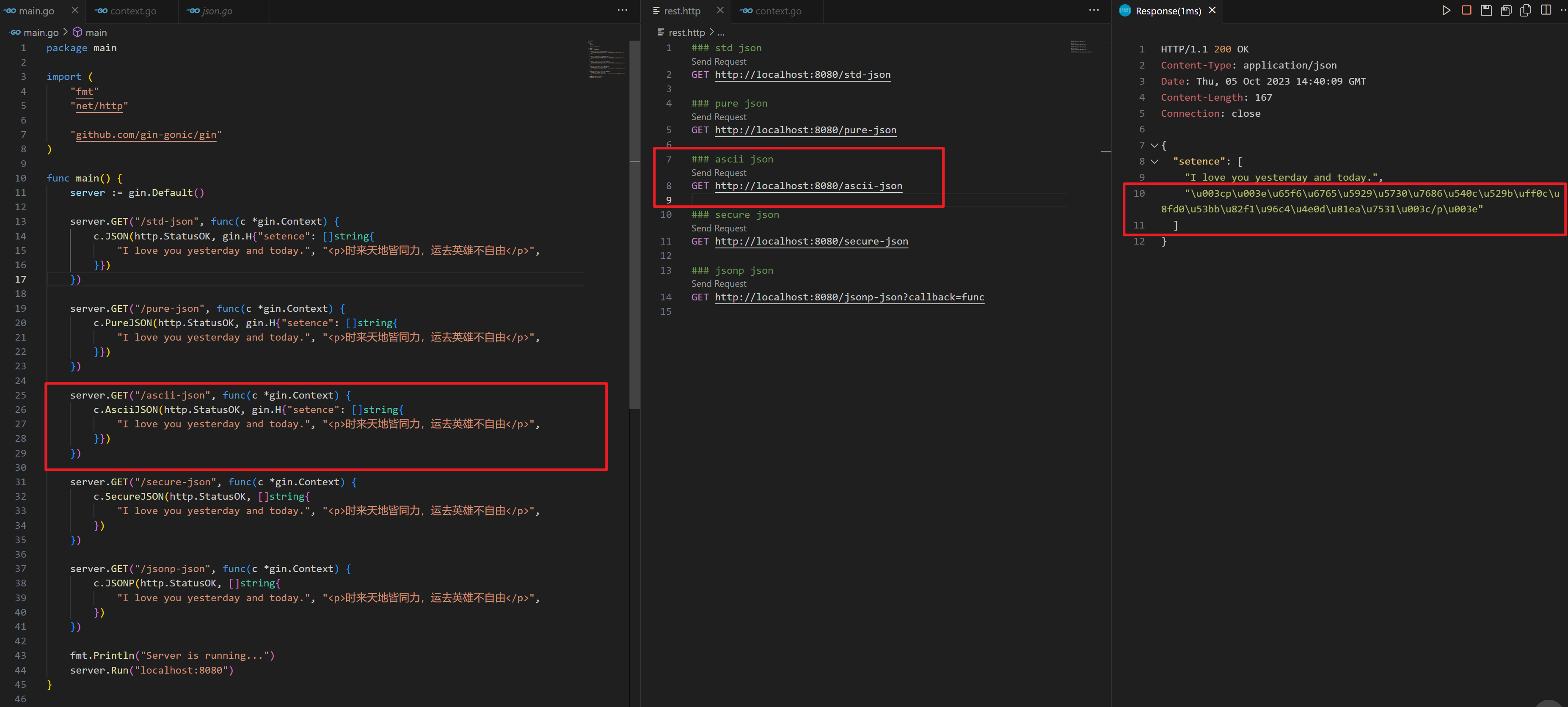
Task: Click server.Run("localhost:8080") line
Action: pyautogui.click(x=152, y=671)
